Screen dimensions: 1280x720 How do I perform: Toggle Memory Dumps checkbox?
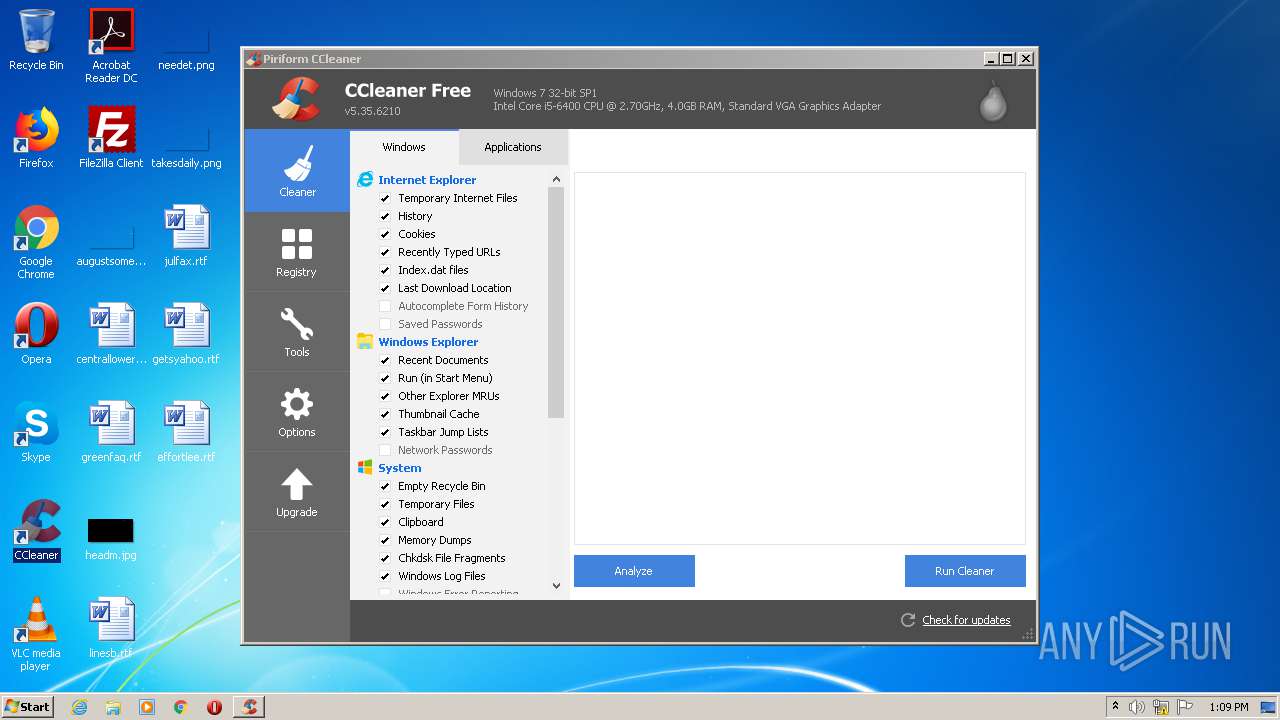pos(385,540)
